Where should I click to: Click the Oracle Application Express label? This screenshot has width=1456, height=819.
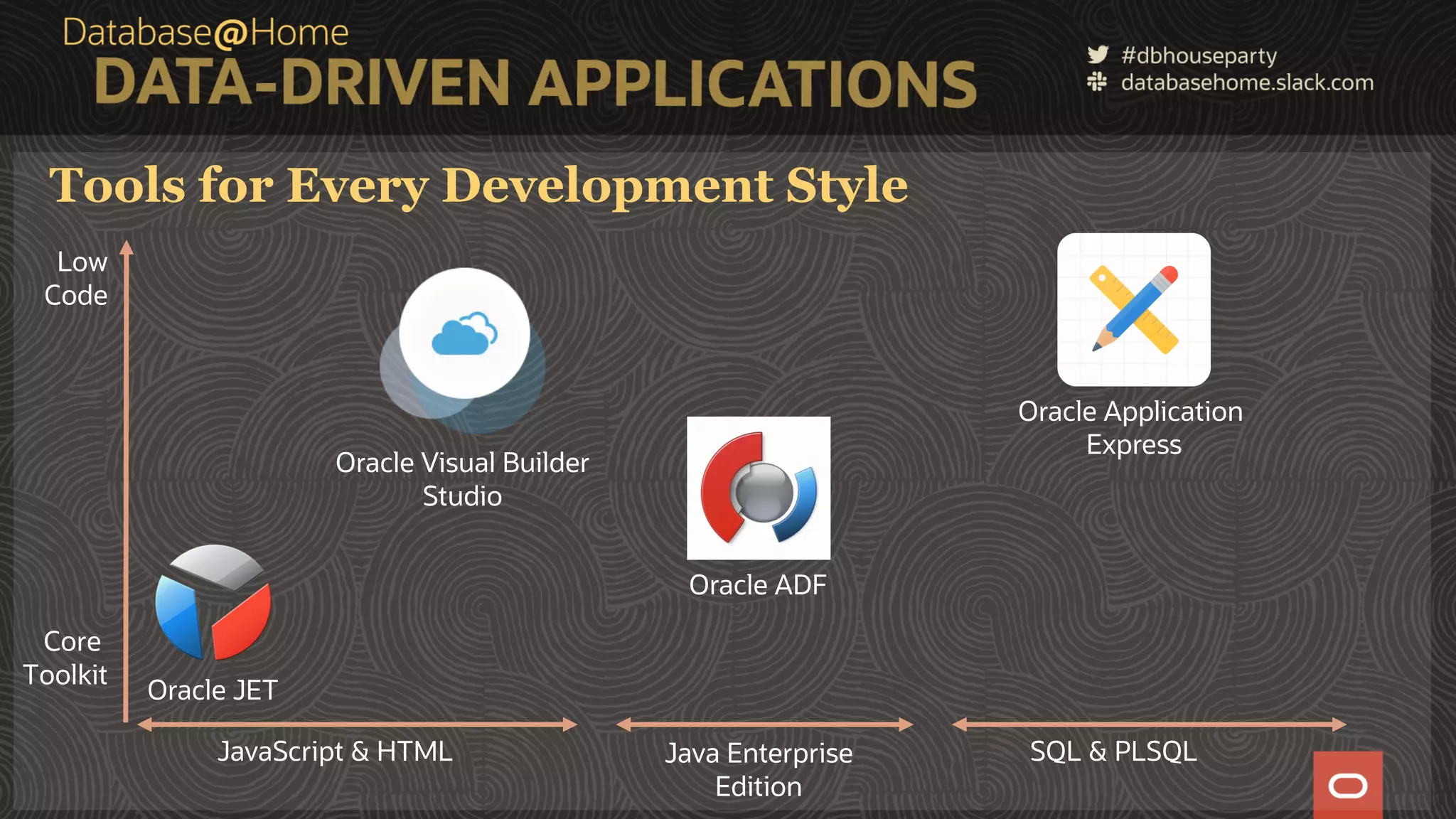point(1131,428)
